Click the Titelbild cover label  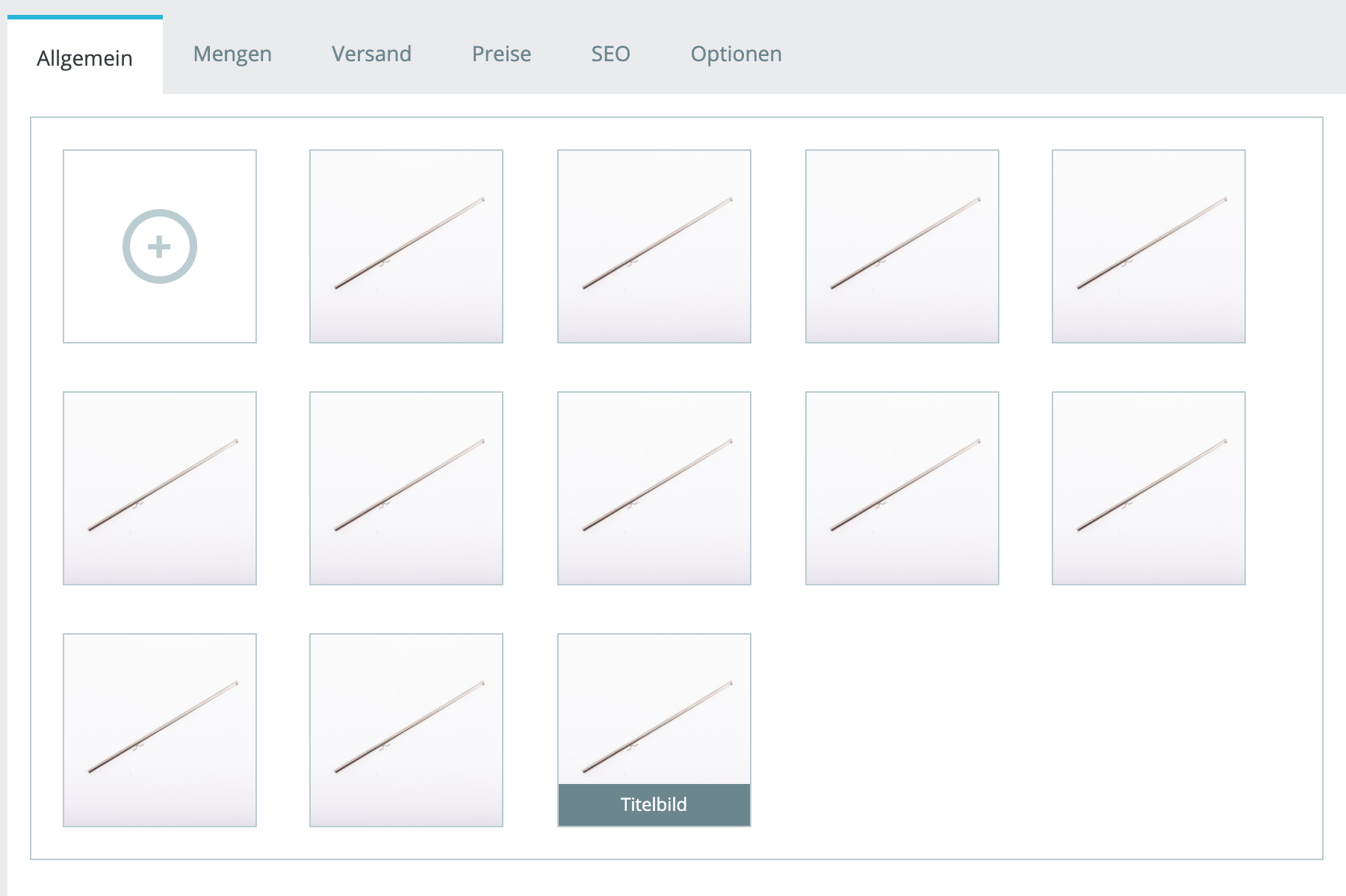tap(654, 805)
